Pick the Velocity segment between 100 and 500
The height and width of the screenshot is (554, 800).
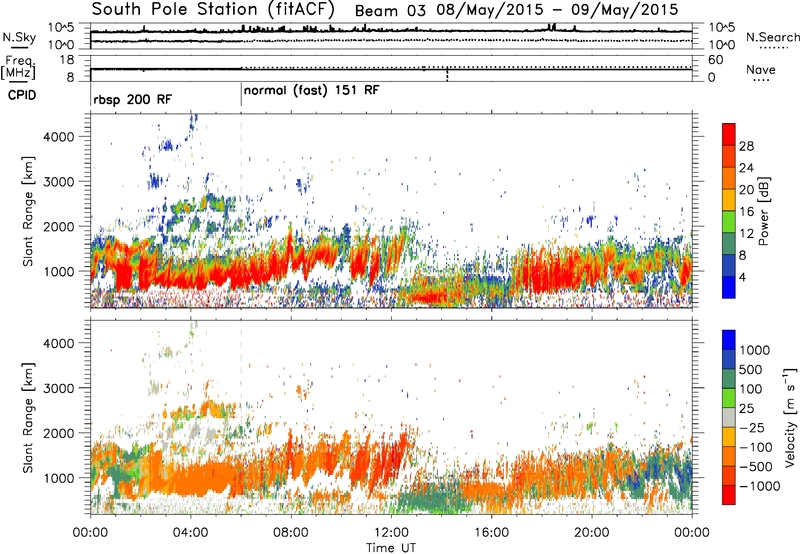729,379
